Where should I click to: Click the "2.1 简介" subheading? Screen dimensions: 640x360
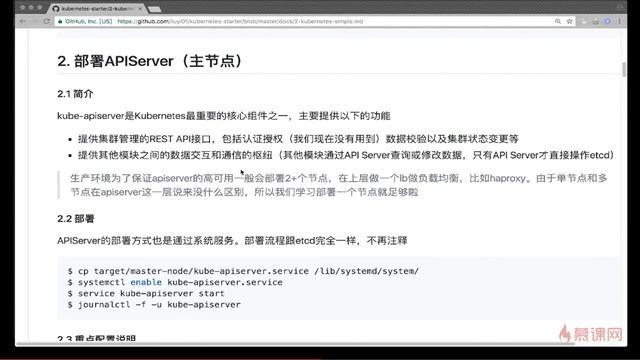(76, 94)
